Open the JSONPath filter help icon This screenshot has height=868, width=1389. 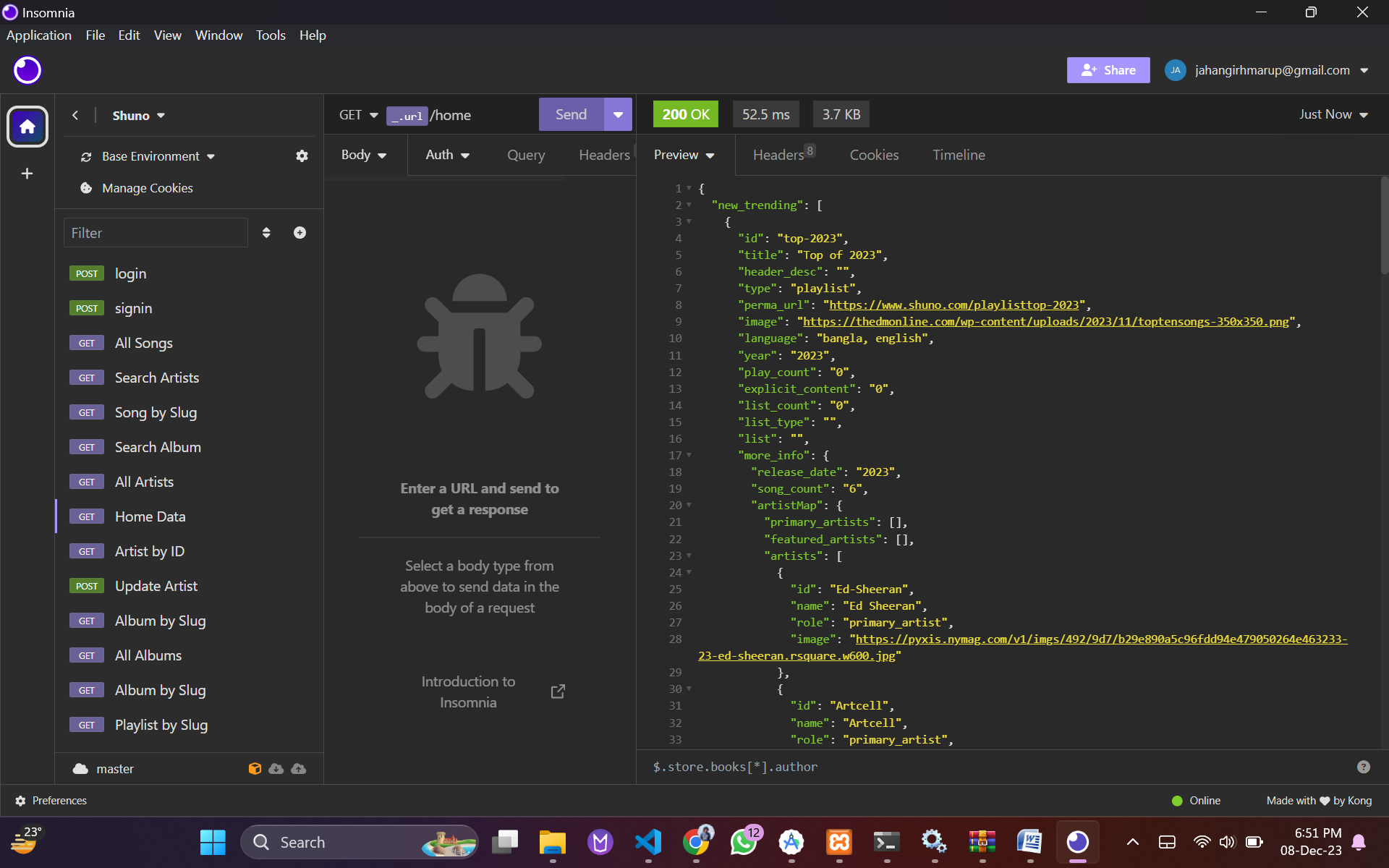point(1363,767)
